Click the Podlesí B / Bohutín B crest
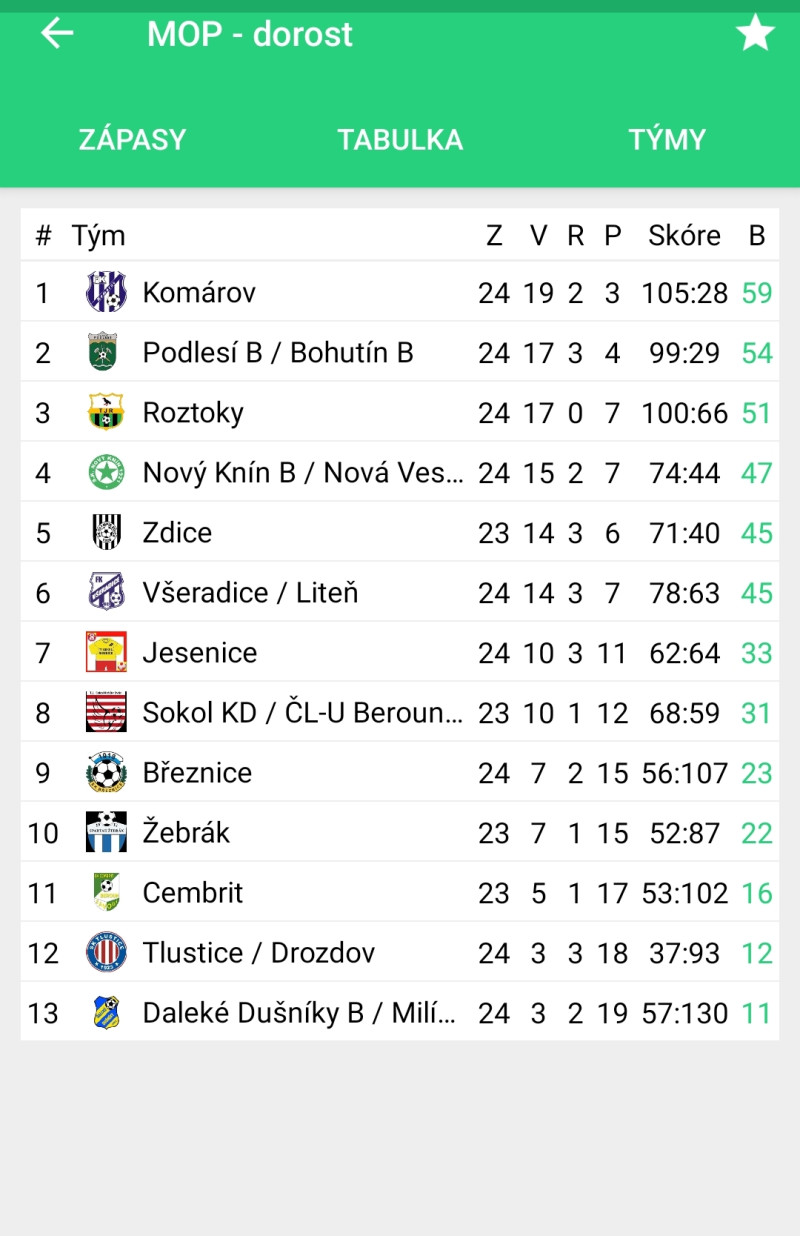 tap(106, 352)
